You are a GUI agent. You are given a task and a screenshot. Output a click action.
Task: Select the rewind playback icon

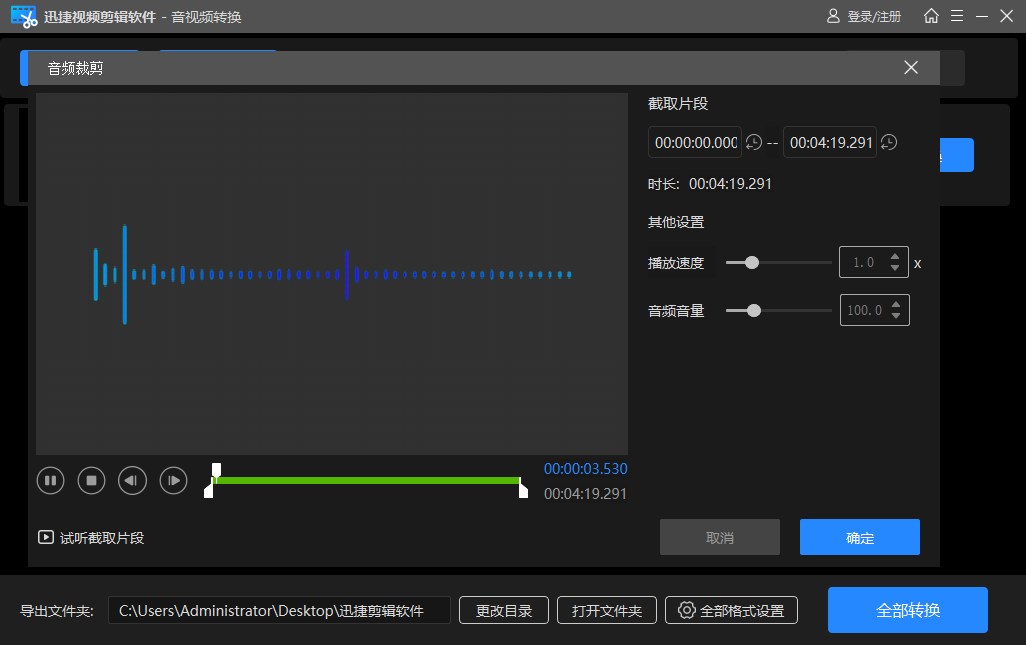tap(132, 480)
